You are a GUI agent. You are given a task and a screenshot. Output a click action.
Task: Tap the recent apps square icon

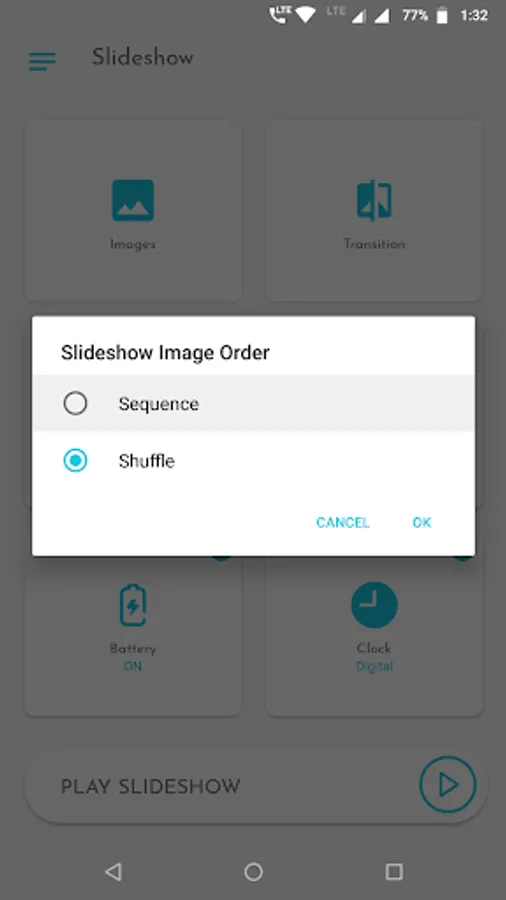(394, 872)
